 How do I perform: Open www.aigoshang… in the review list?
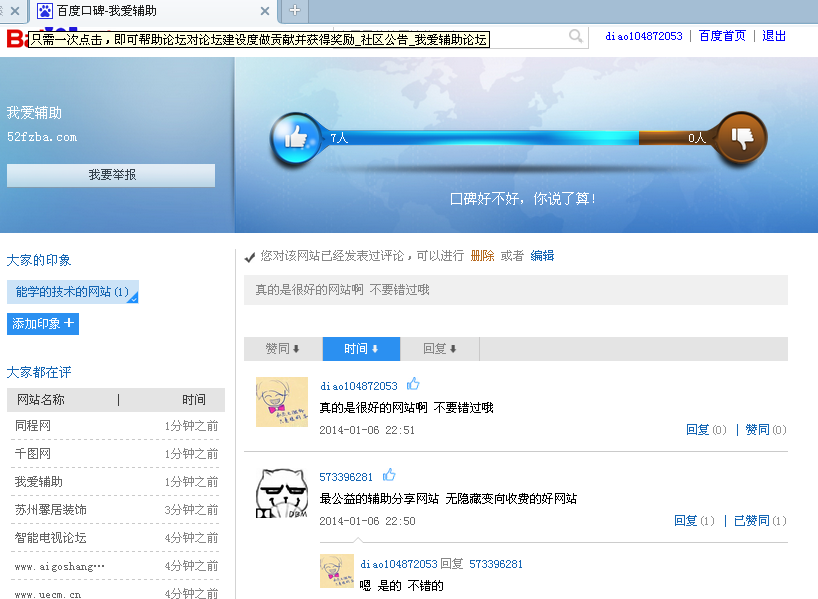point(59,567)
